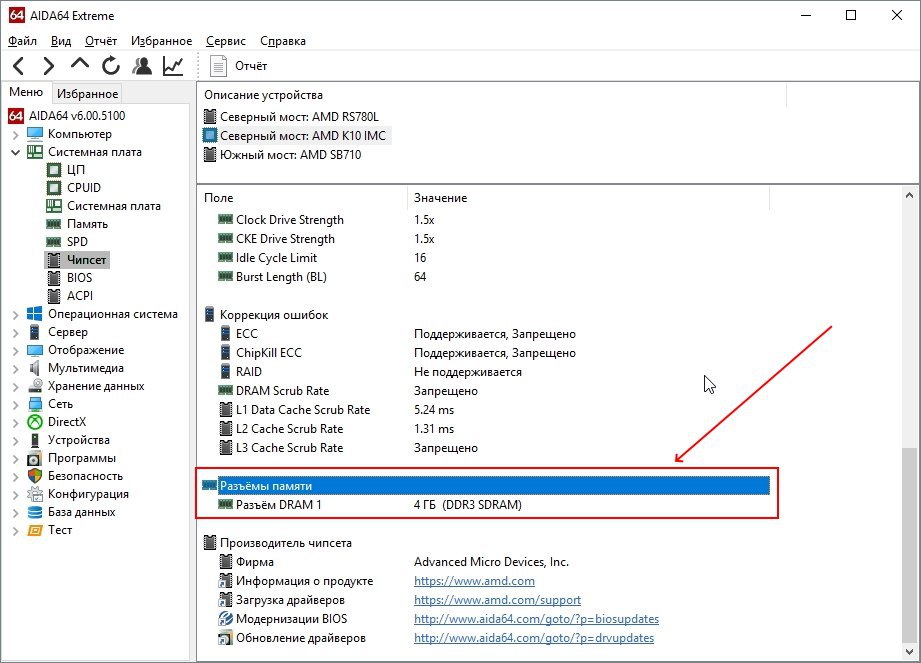Open Системная плата sub-item in tree

(113, 206)
